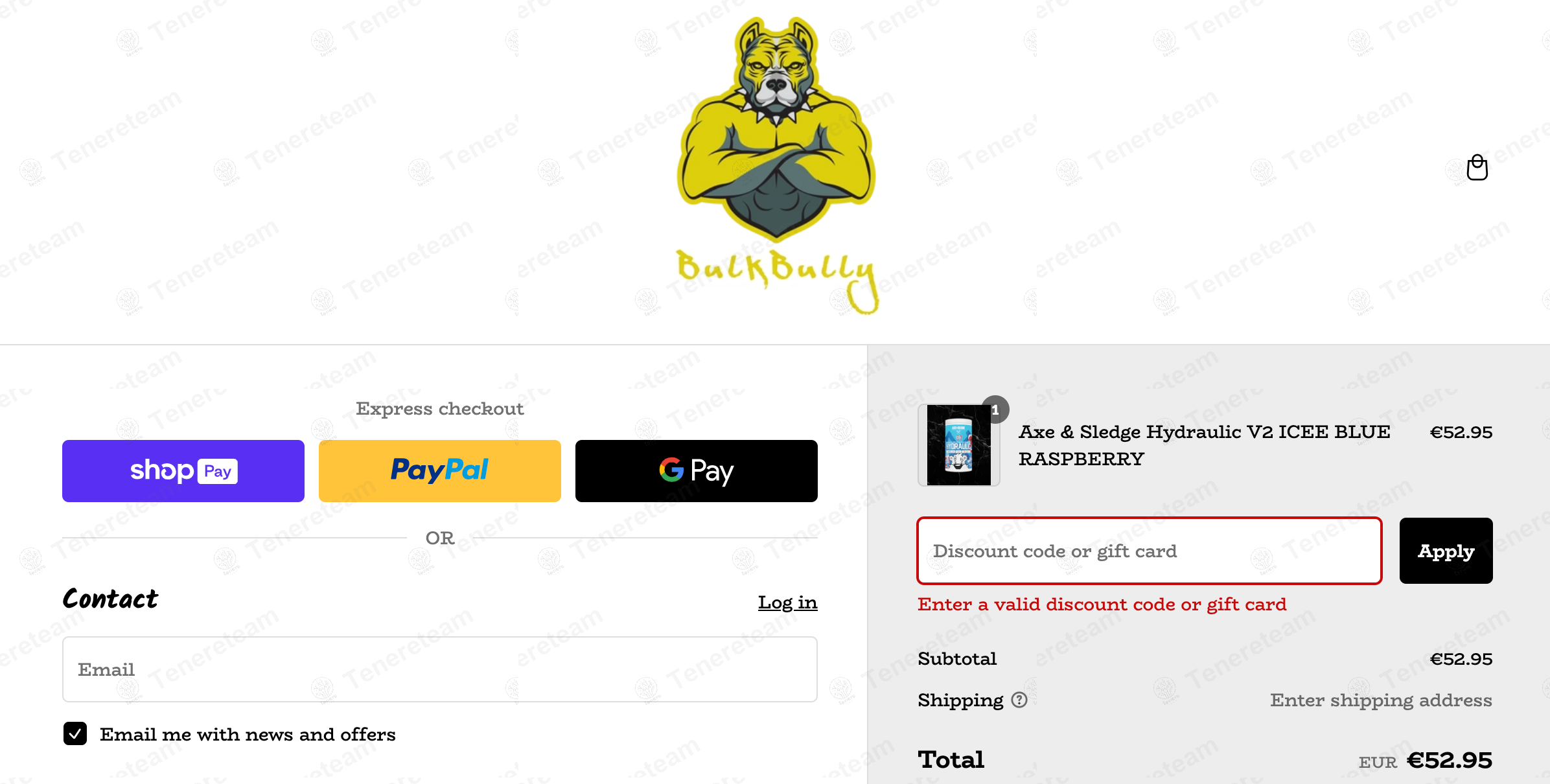
Task: Click the Axe & Sledge Hydraulic V2 product name
Action: [x=1205, y=445]
